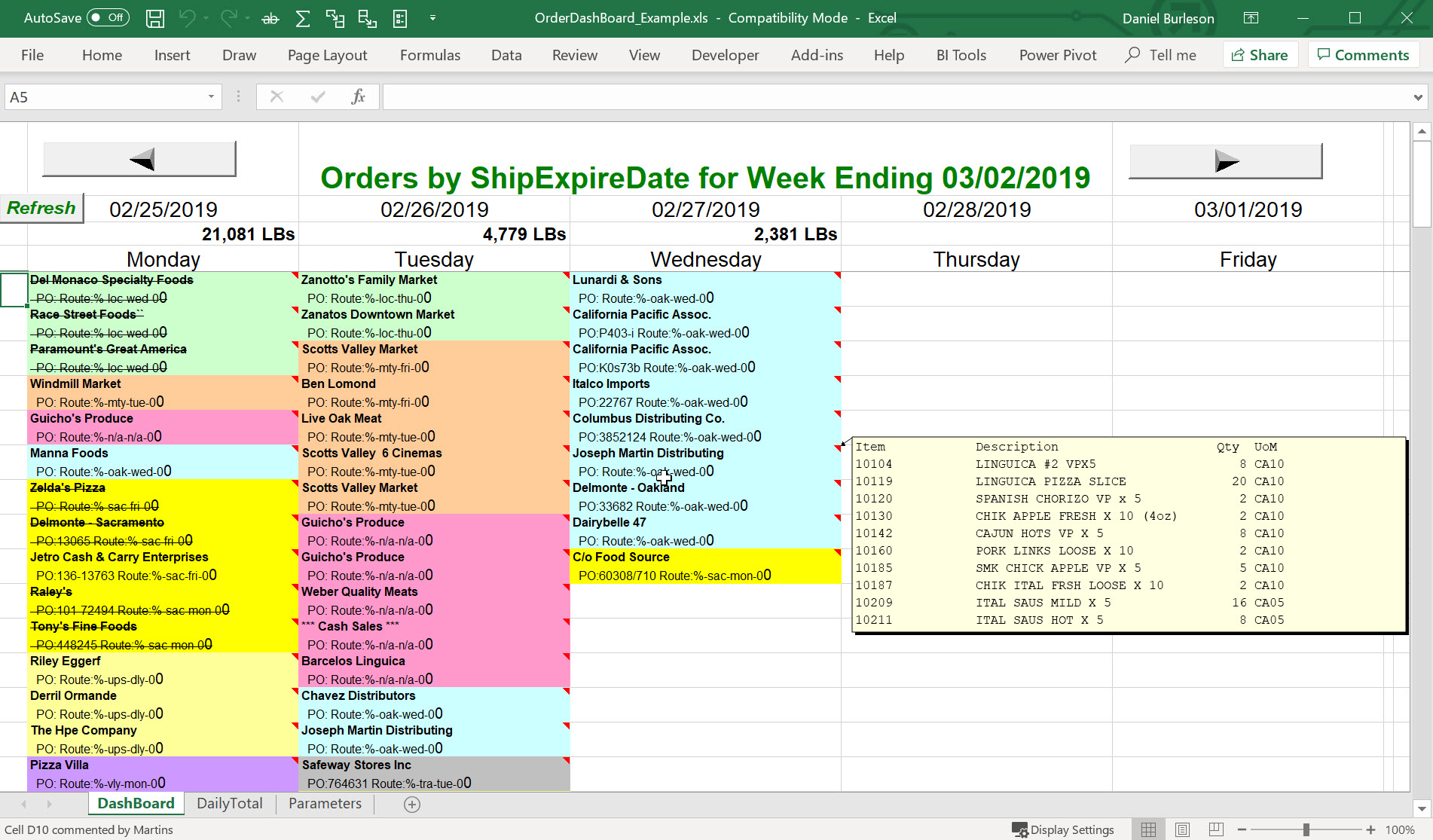Click the form checklist icon in Quick Access
1433x840 pixels.
coord(400,18)
